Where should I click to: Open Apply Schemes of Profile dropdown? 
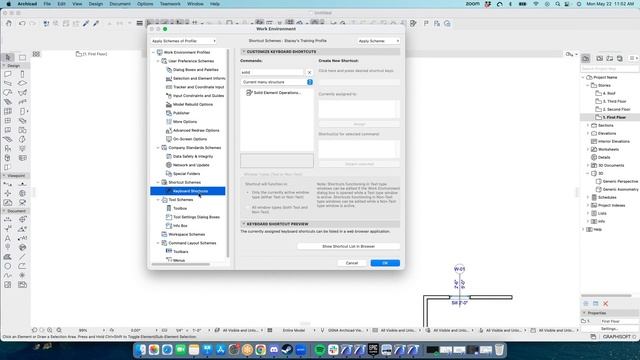(x=183, y=41)
